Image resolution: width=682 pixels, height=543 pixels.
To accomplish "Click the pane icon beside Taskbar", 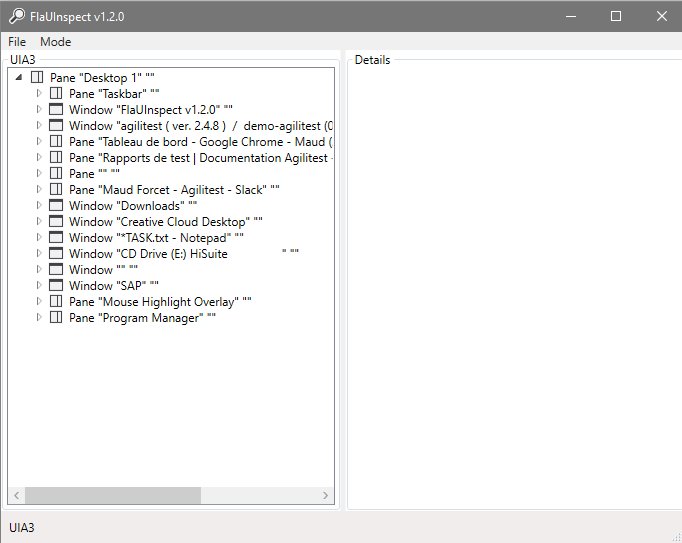I will [x=56, y=94].
